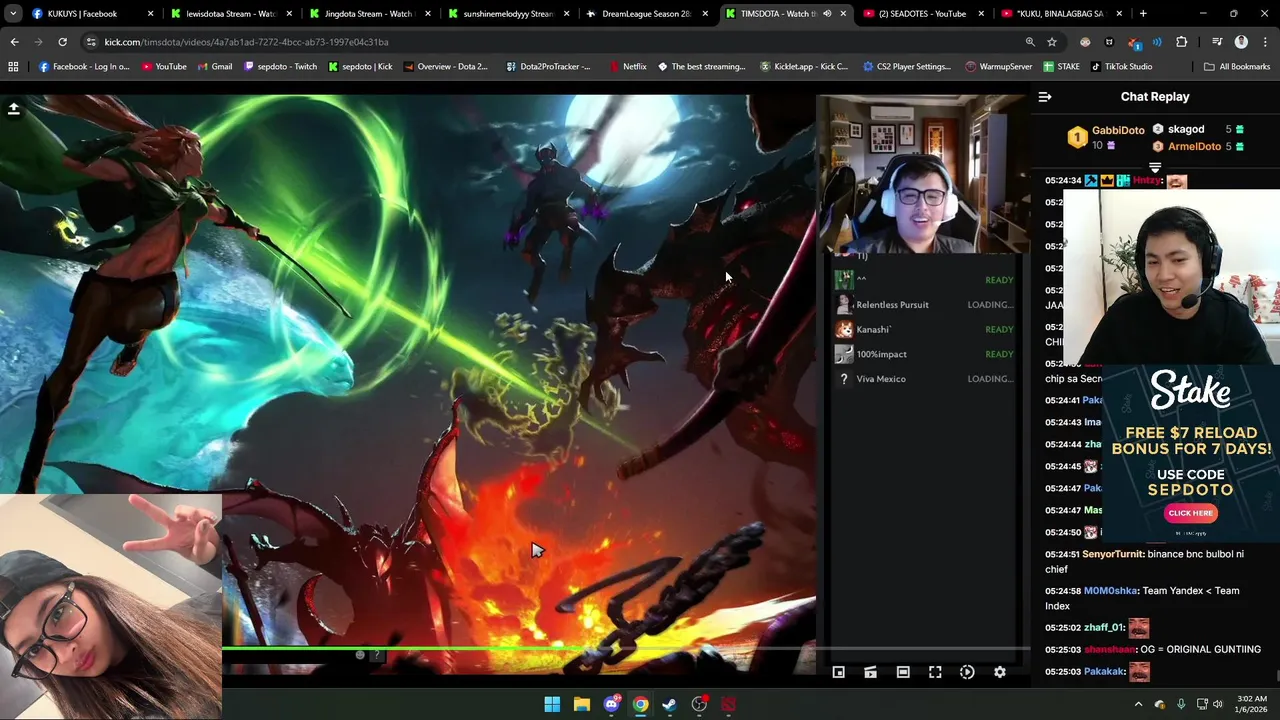Viewport: 1280px width, 720px height.
Task: Go back to previous browser page
Action: click(14, 42)
